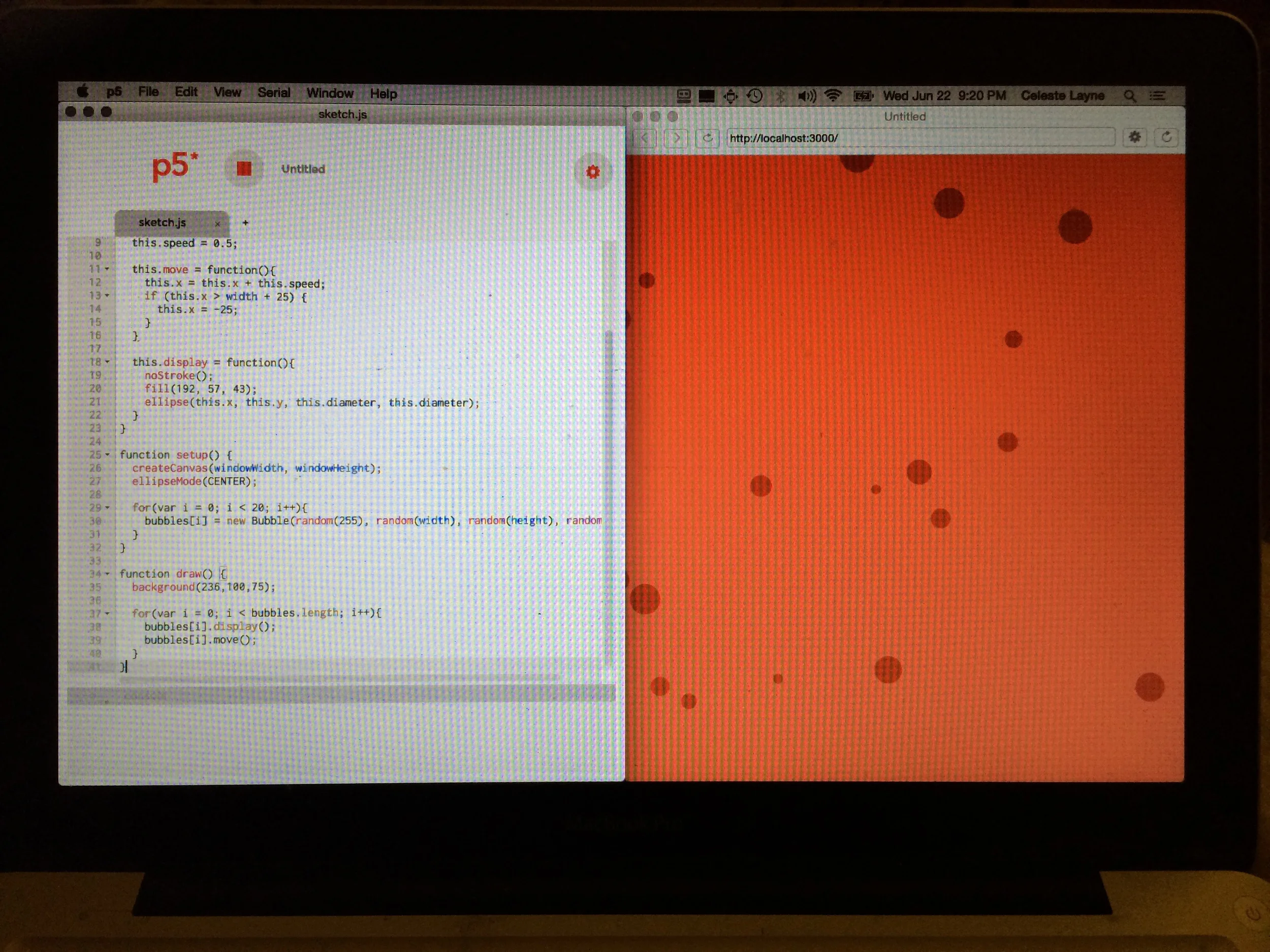Viewport: 1270px width, 952px height.
Task: Open the p5 application menu
Action: [x=114, y=92]
